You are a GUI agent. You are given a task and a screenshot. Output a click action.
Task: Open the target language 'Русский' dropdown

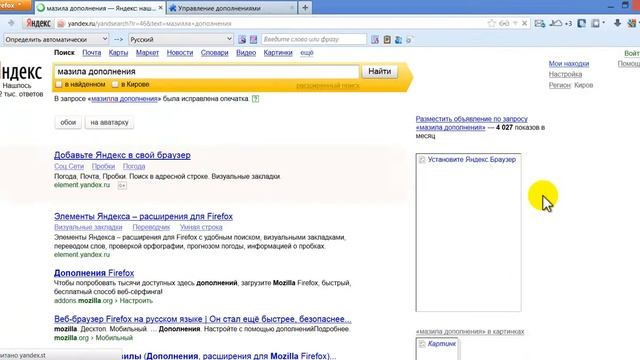(x=181, y=39)
